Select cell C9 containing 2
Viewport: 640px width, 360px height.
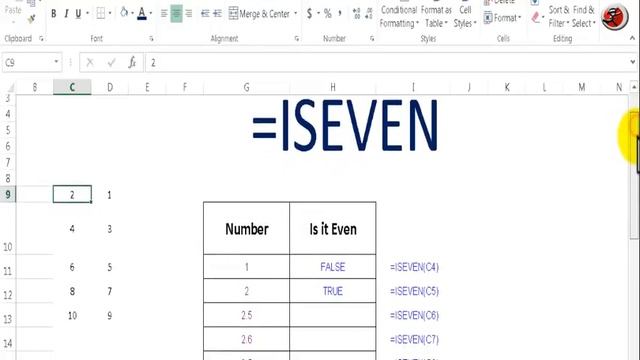72,194
